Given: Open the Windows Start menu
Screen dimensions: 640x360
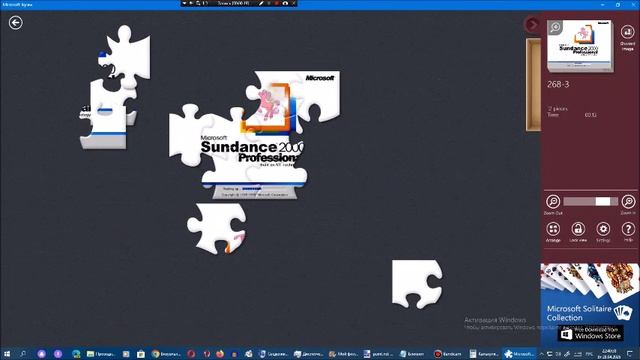Looking at the screenshot, I should click(x=7, y=353).
